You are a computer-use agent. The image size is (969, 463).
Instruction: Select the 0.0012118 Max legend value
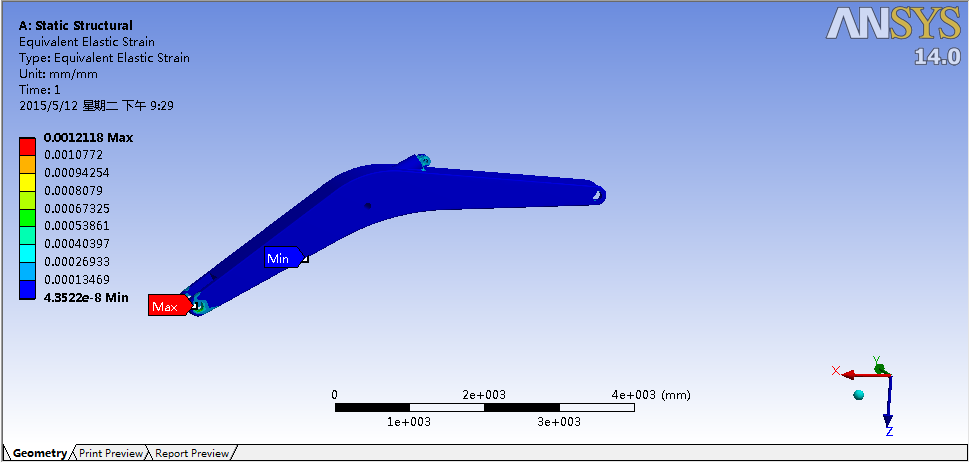click(88, 137)
